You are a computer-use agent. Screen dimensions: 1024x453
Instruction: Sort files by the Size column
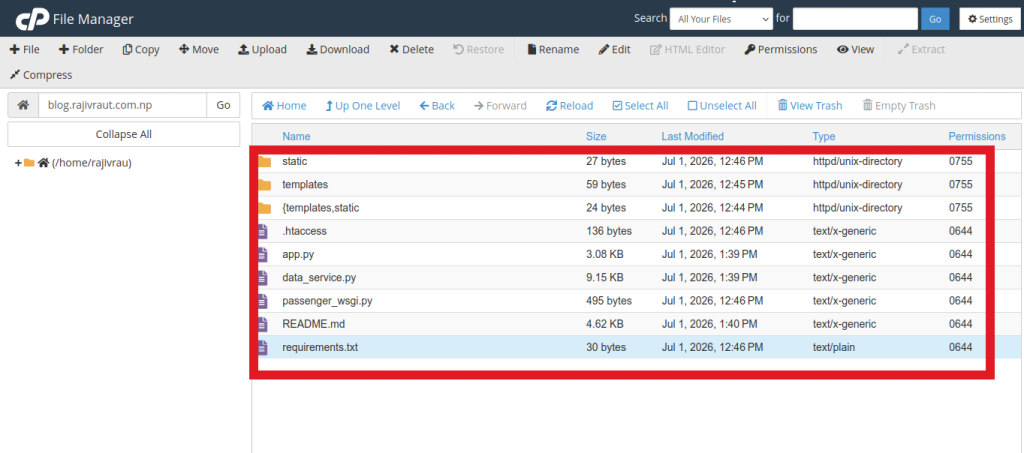596,136
